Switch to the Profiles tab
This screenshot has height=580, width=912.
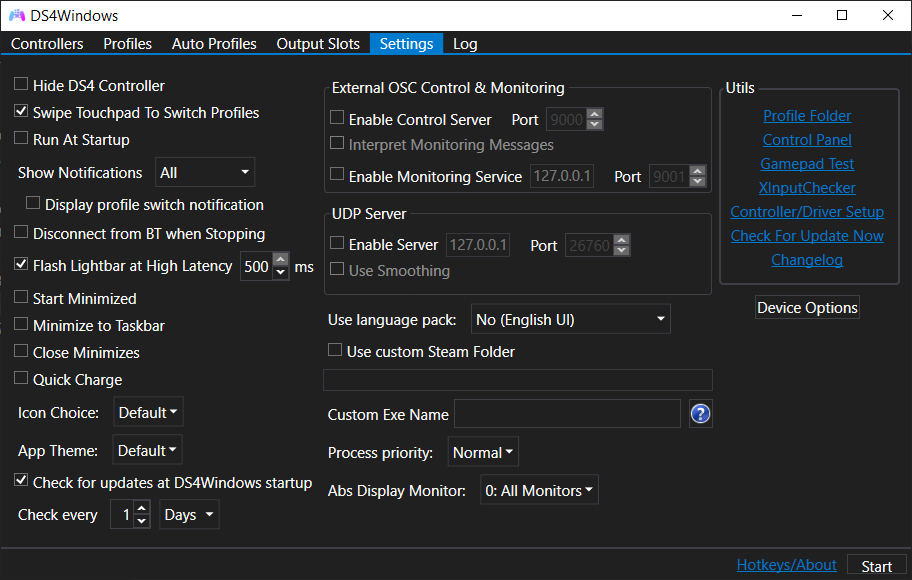pyautogui.click(x=127, y=44)
